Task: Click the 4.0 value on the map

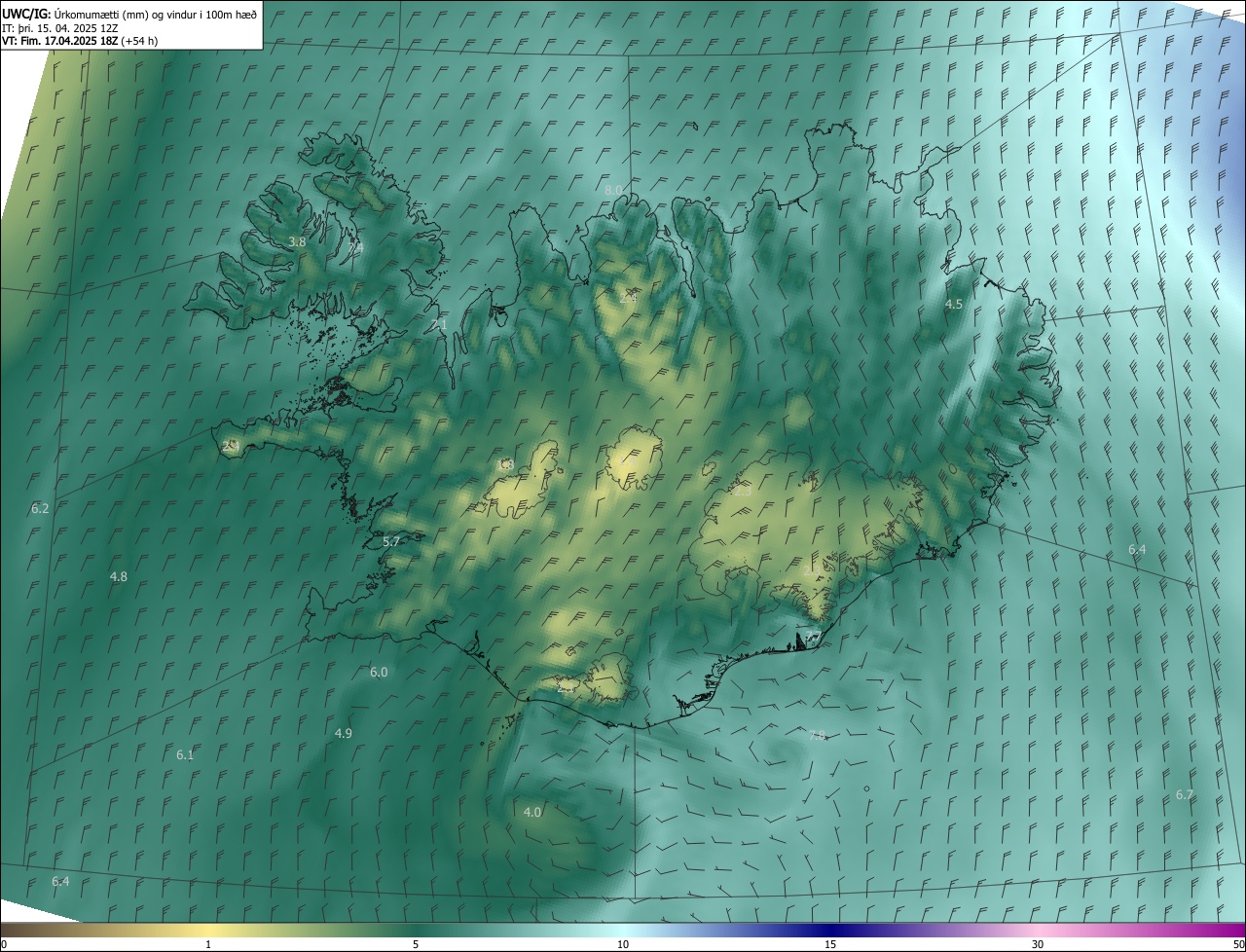Action: tap(532, 812)
